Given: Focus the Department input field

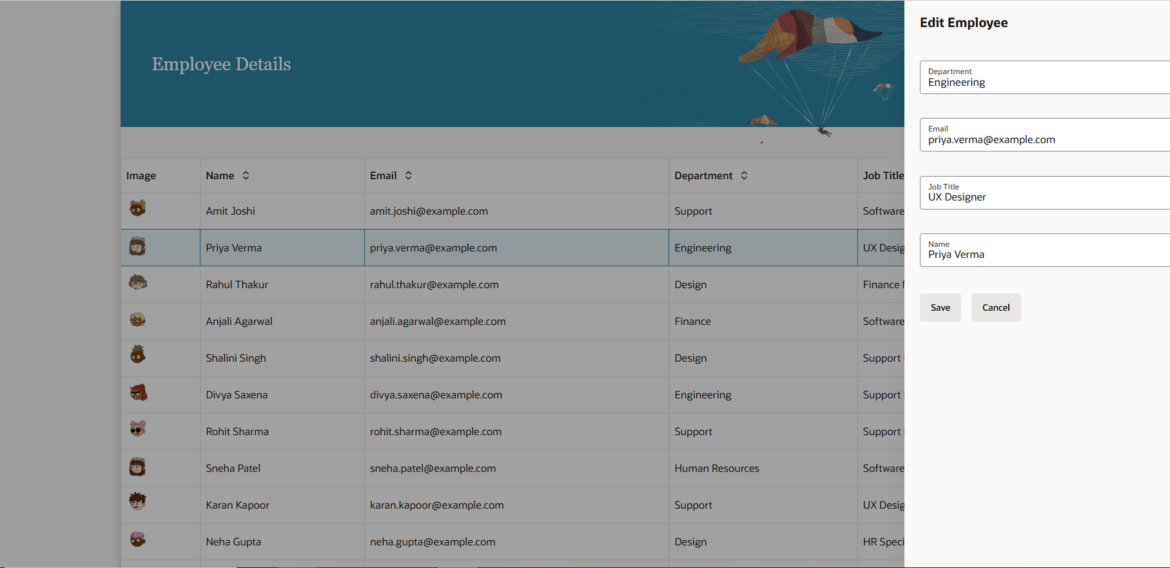Looking at the screenshot, I should [1045, 77].
